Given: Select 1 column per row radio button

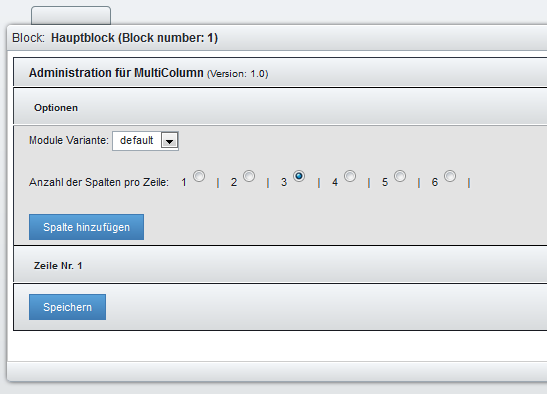Looking at the screenshot, I should point(199,176).
